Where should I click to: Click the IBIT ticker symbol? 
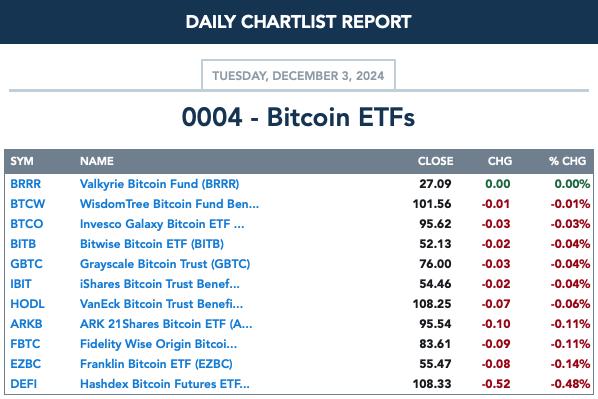point(21,284)
